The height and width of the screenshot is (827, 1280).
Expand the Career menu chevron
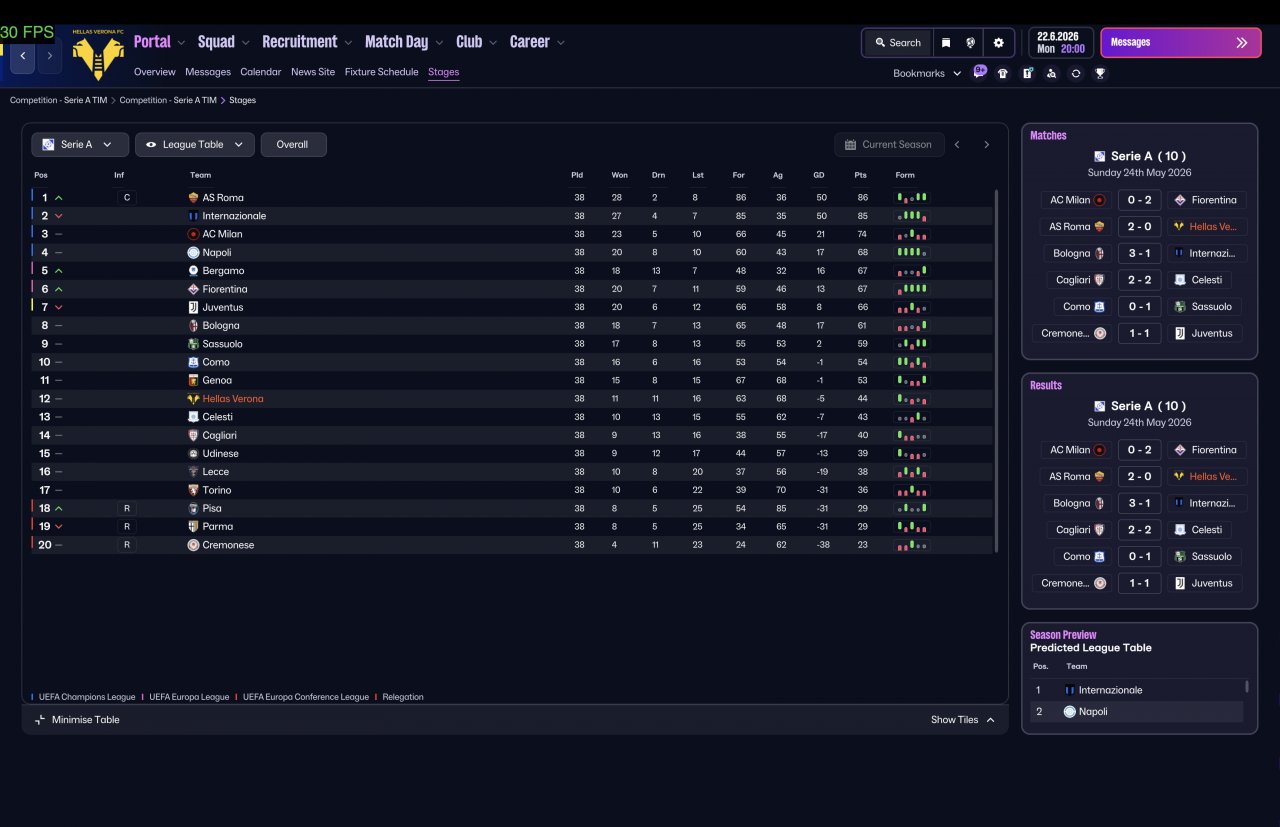pos(561,43)
